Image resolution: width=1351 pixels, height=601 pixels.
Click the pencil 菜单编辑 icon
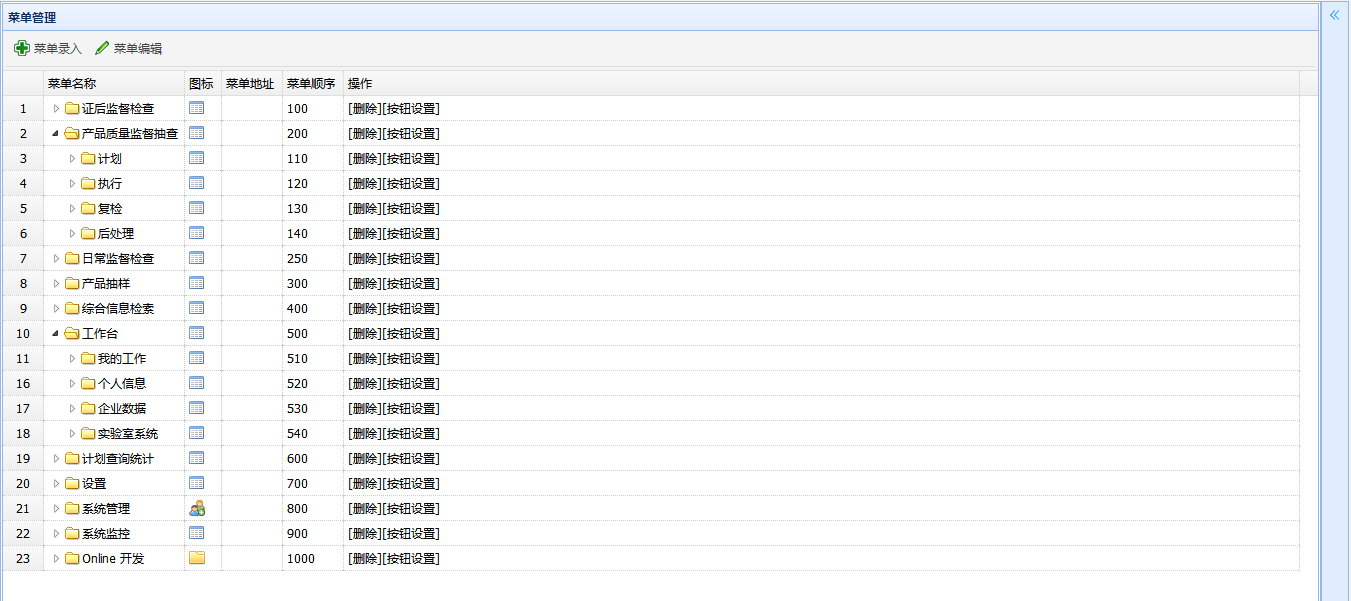(102, 48)
